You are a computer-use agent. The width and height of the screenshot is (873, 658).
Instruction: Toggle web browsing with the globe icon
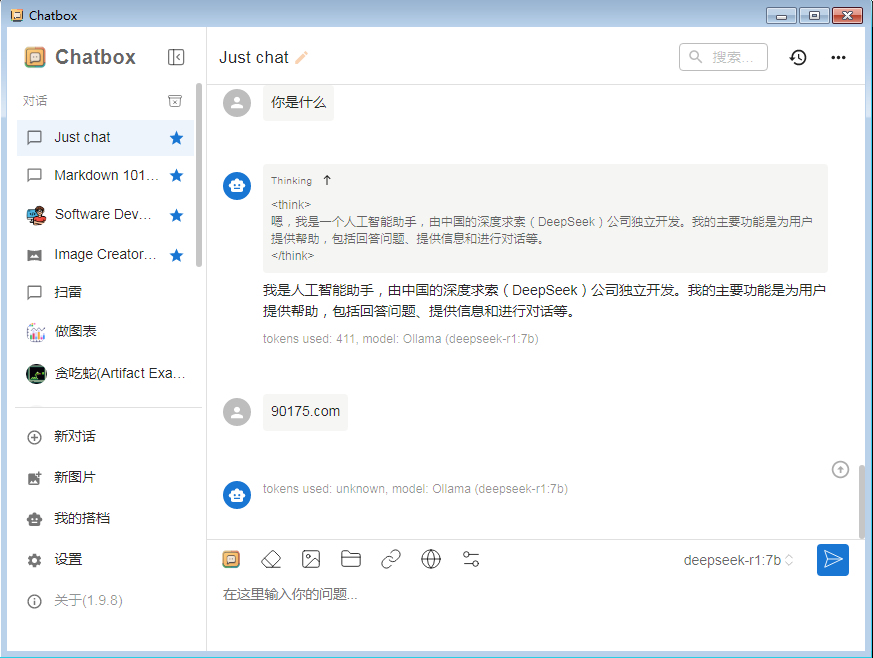click(x=431, y=559)
